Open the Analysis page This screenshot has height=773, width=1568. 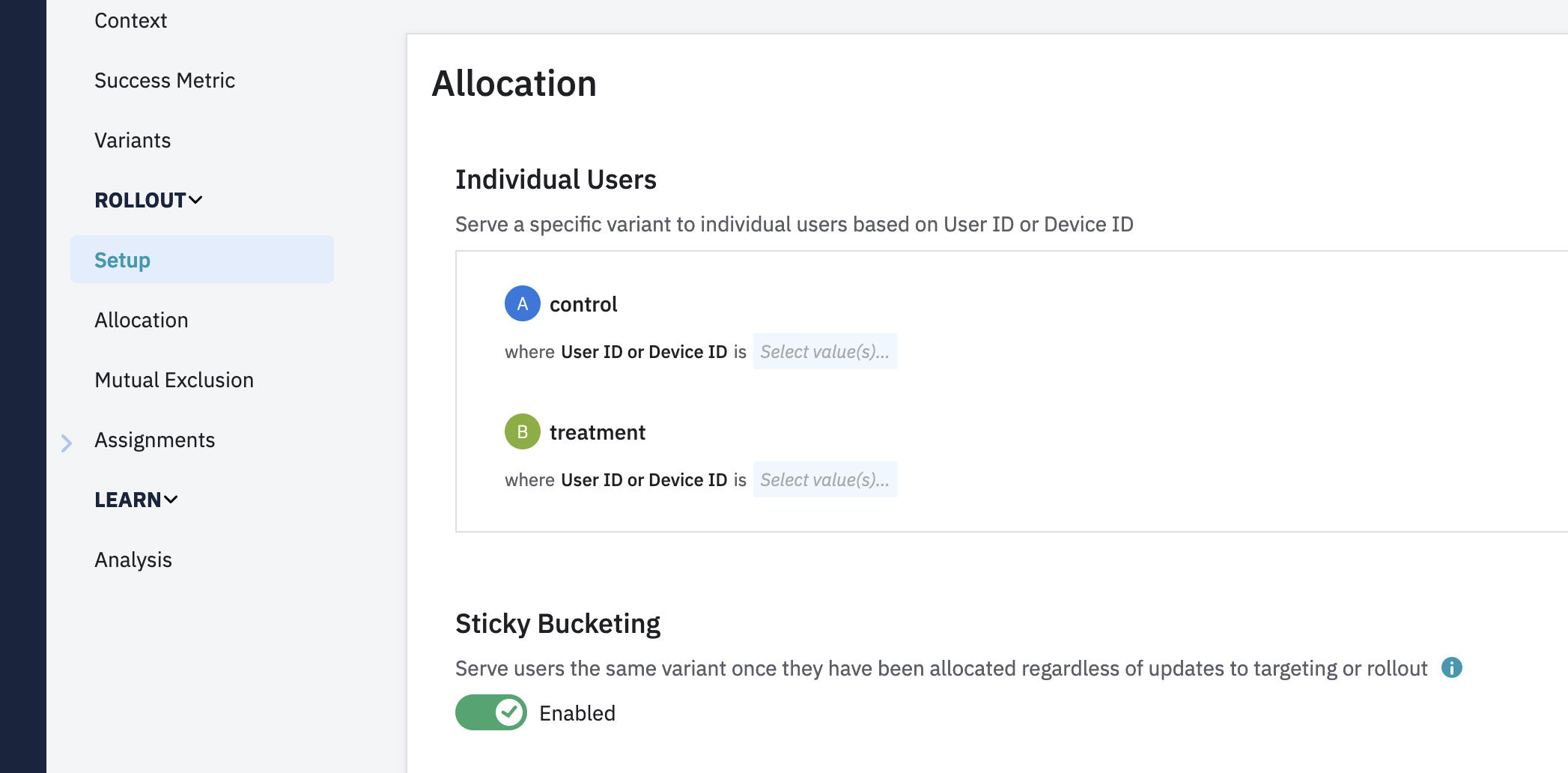click(x=133, y=560)
